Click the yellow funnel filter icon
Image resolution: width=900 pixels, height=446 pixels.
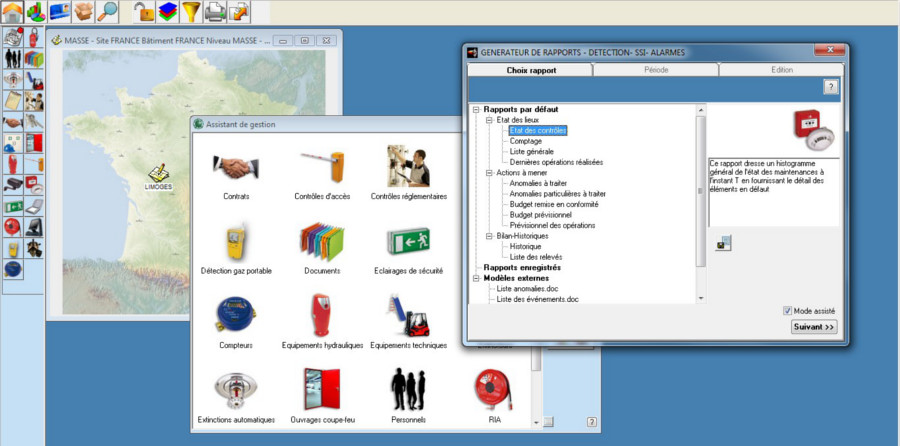point(191,11)
